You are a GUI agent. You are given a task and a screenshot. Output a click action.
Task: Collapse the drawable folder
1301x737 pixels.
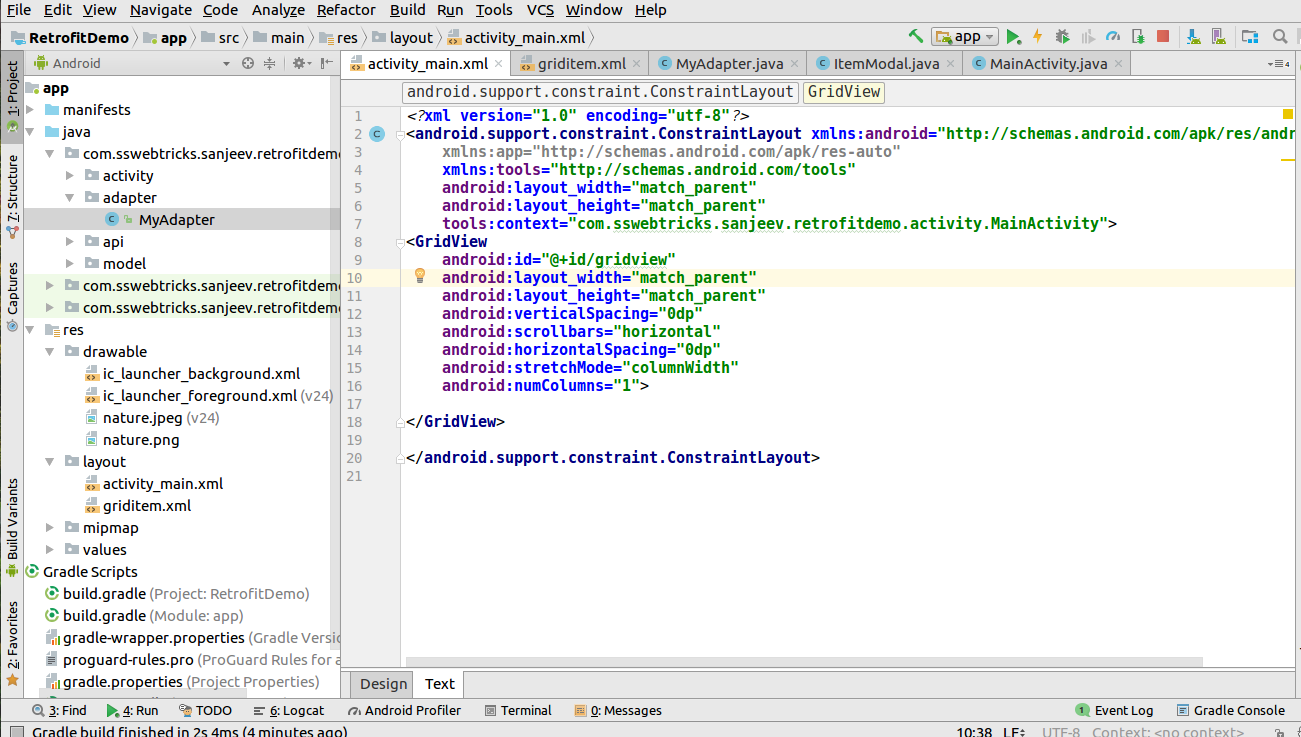50,351
